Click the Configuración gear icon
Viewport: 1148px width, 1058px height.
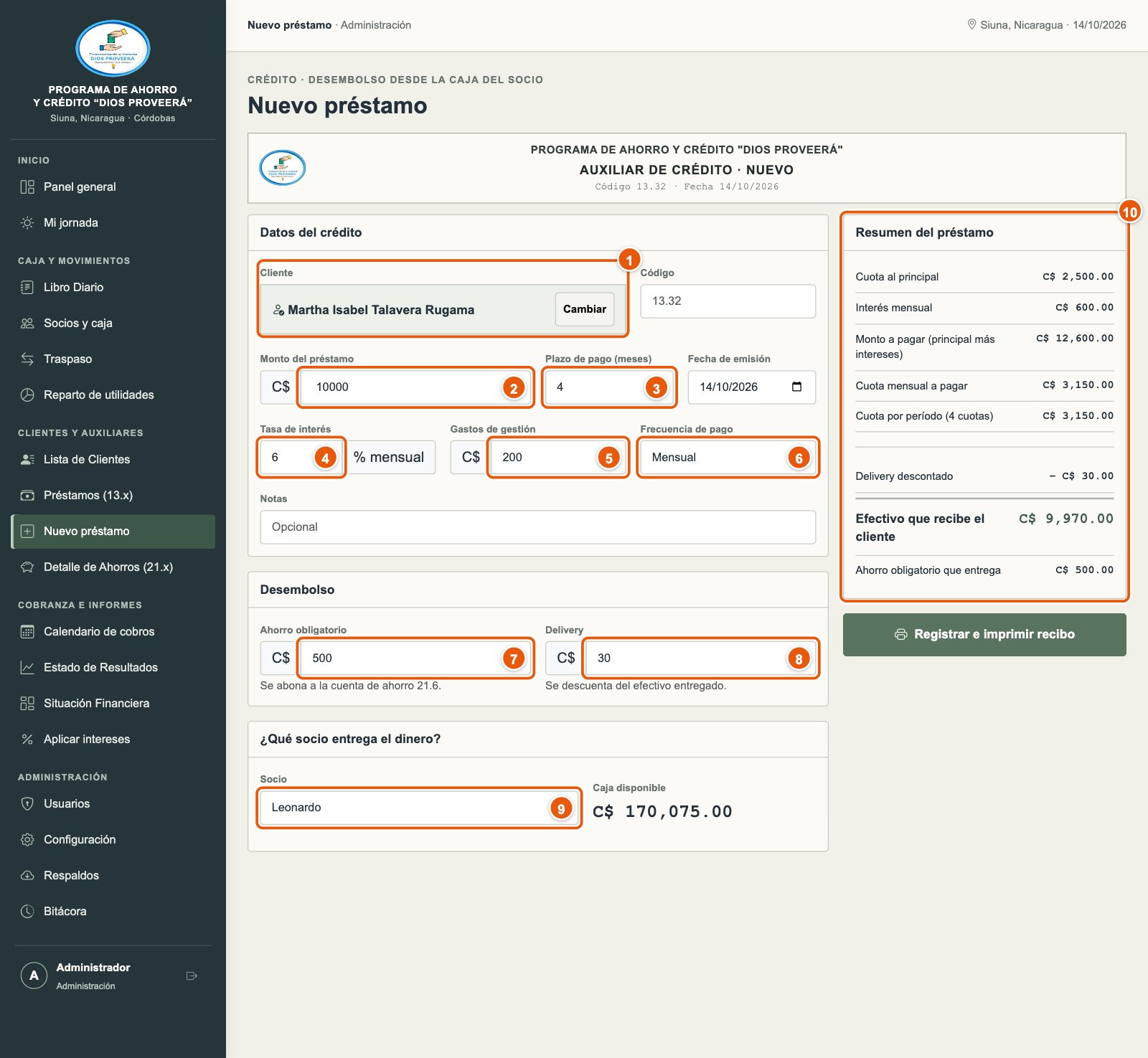pos(27,840)
